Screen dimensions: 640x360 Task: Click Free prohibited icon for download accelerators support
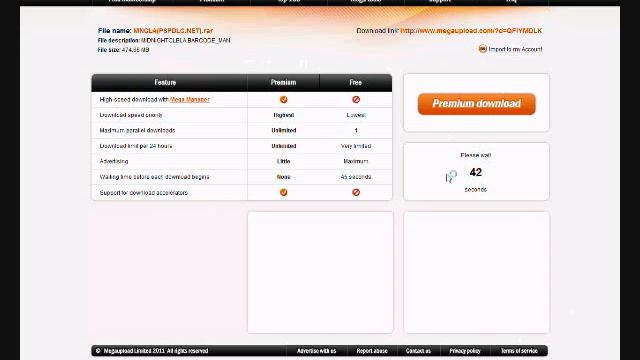pyautogui.click(x=356, y=192)
